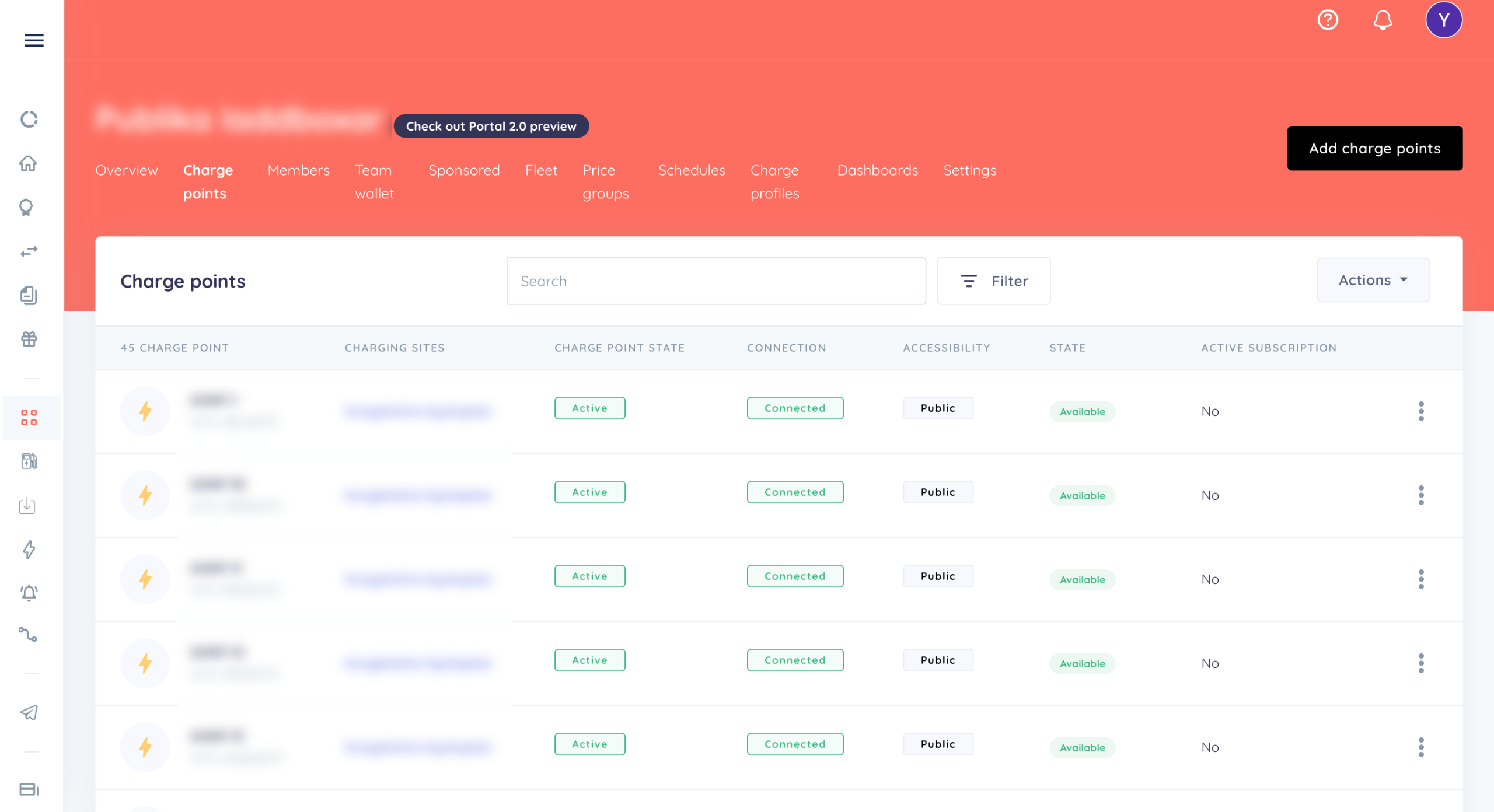Open the hamburger menu icon
The height and width of the screenshot is (812, 1494).
pyautogui.click(x=34, y=40)
